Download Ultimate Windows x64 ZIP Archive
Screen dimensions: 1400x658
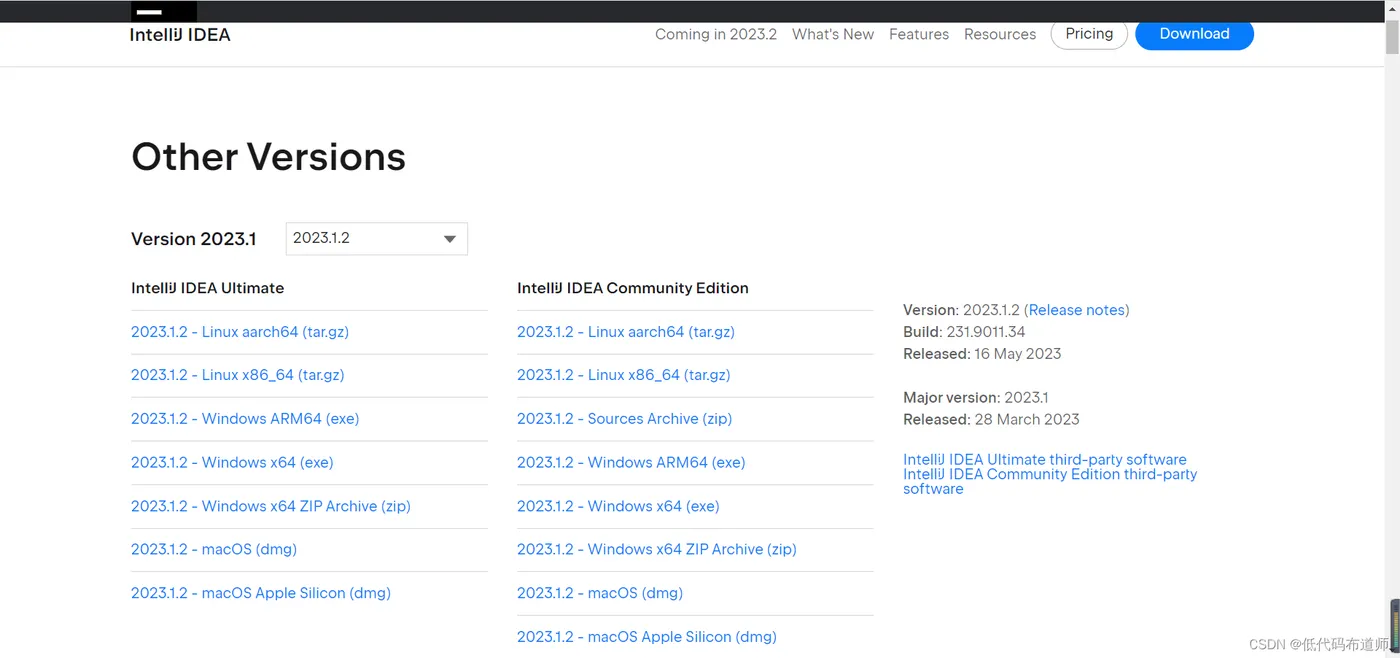[271, 506]
